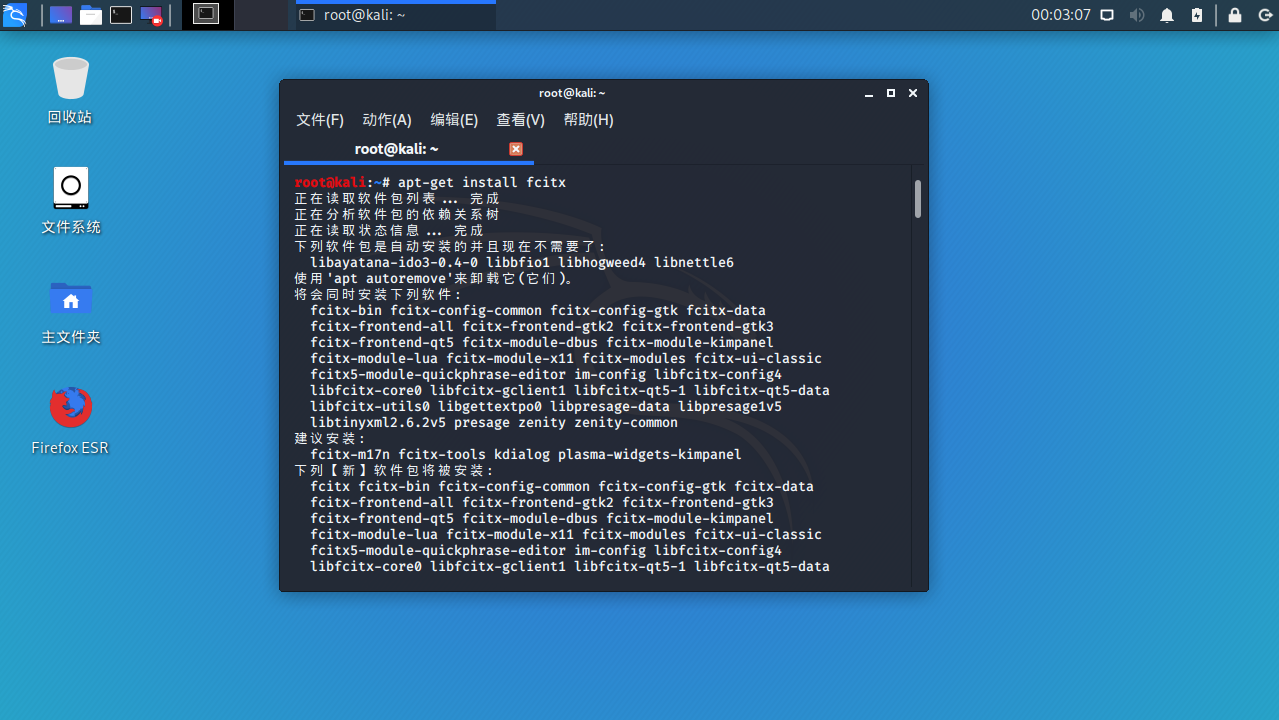1279x720 pixels.
Task: Start the screen recorder taskbar icon
Action: [151, 15]
